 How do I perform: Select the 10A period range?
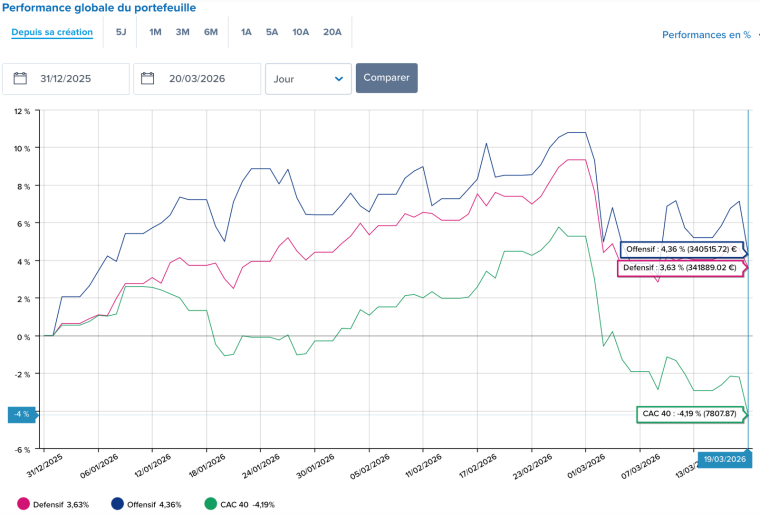[x=301, y=32]
